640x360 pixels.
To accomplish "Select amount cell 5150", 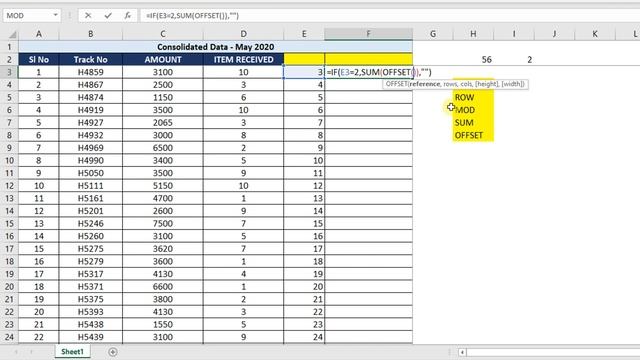I will click(162, 186).
